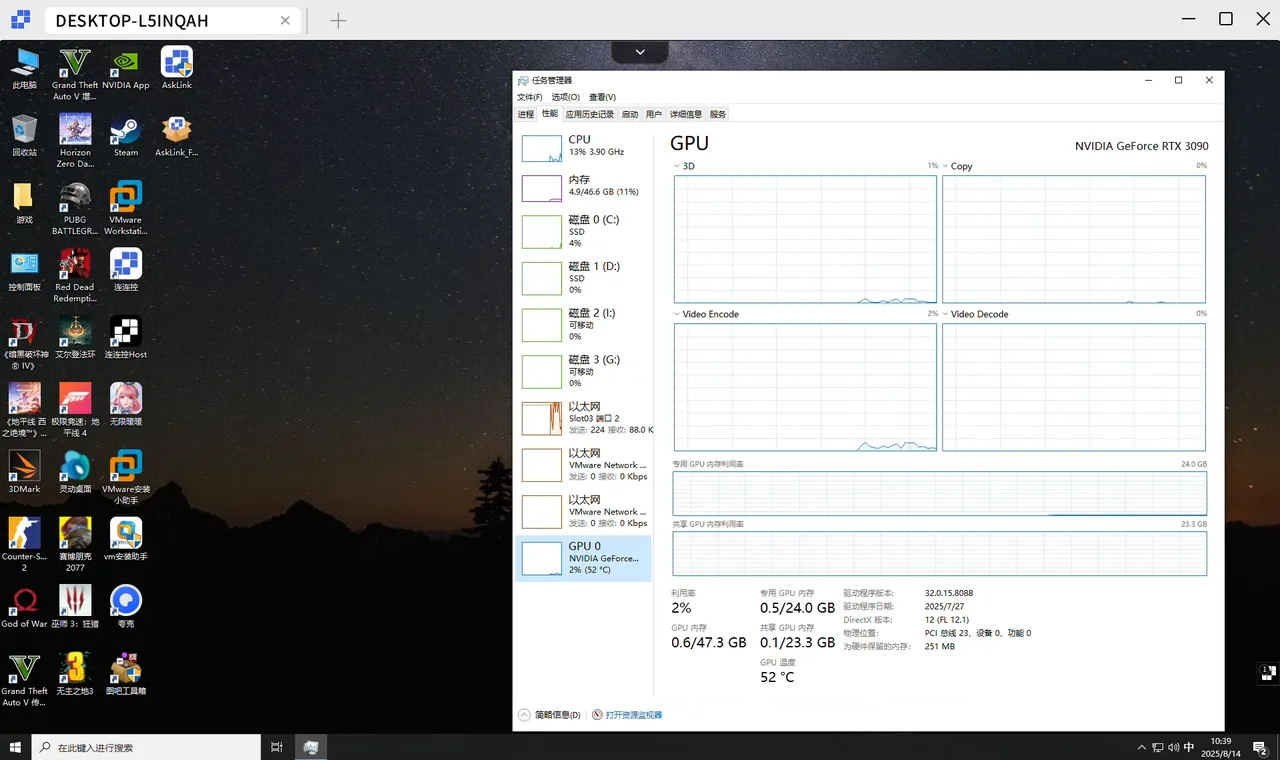Click the 打开资源监视器 link
1280x760 pixels.
[634, 715]
